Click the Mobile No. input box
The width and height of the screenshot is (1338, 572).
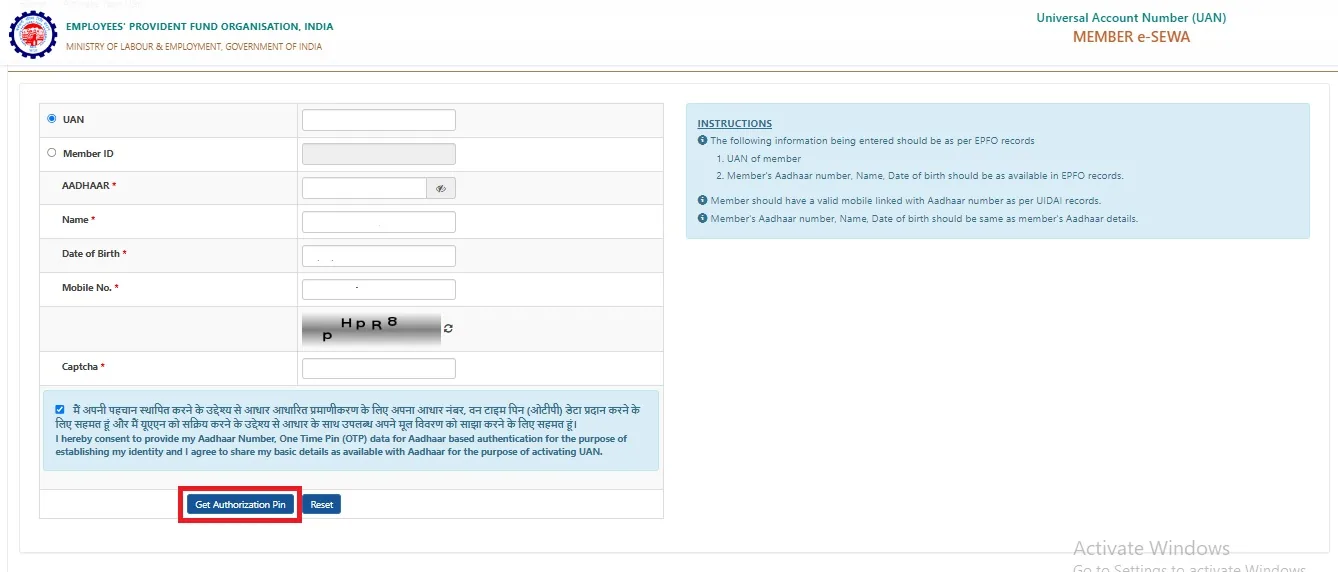pos(379,290)
